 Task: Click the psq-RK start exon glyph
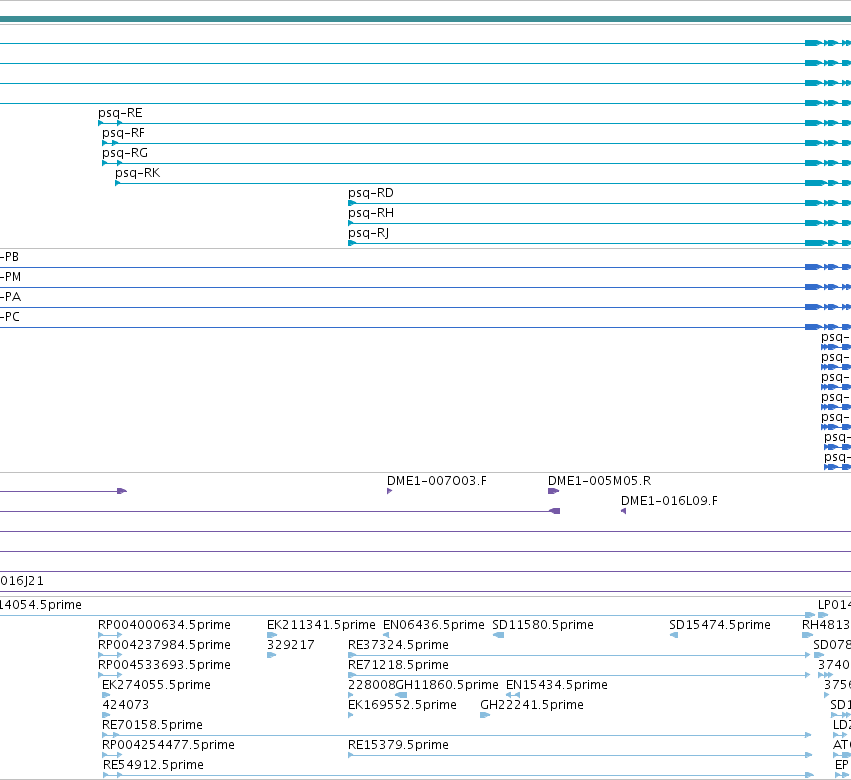[x=118, y=183]
